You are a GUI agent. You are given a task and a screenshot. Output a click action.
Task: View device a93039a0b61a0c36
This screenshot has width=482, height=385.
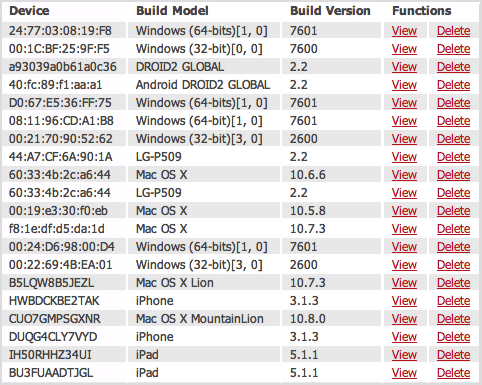click(x=404, y=67)
